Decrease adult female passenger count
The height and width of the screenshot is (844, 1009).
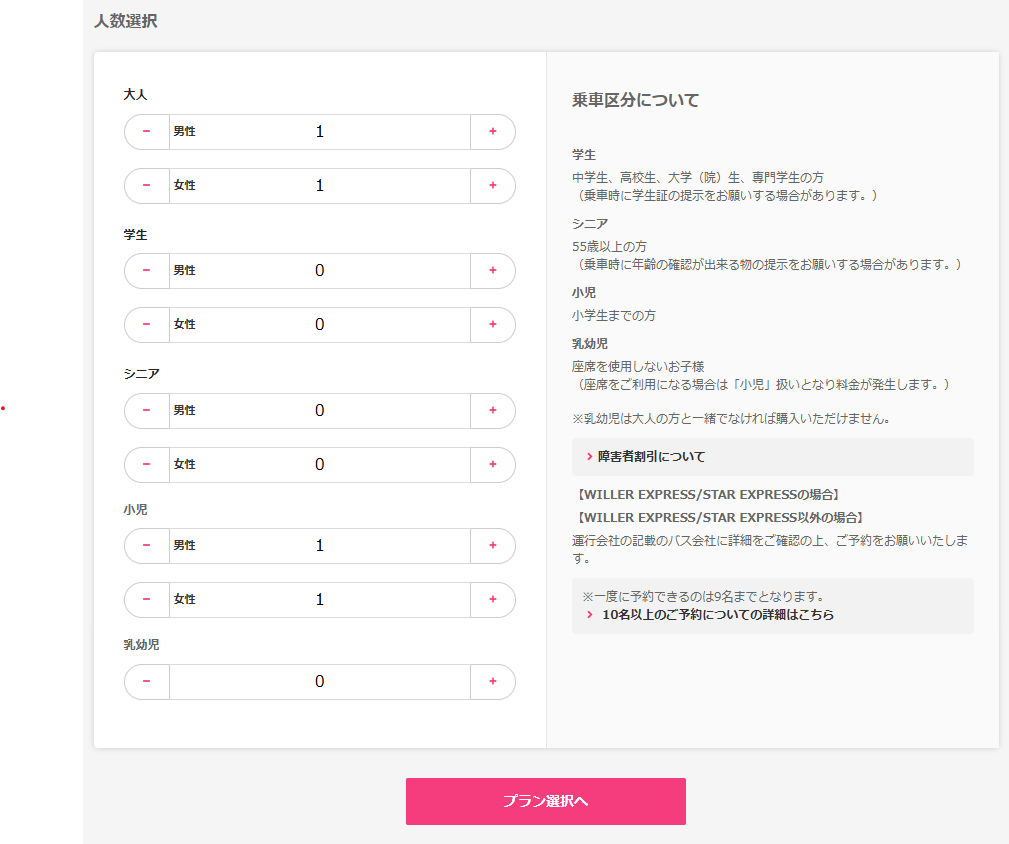coord(146,186)
